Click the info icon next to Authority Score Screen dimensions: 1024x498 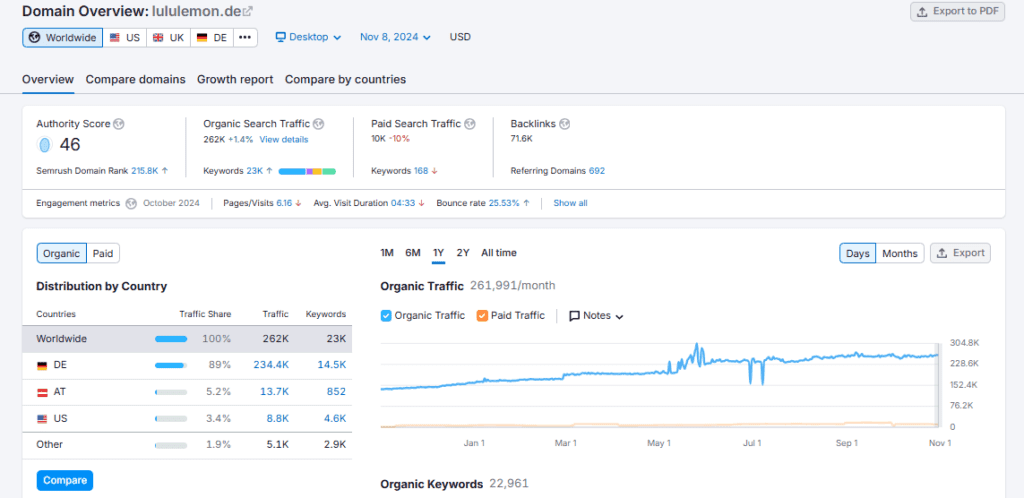(119, 124)
